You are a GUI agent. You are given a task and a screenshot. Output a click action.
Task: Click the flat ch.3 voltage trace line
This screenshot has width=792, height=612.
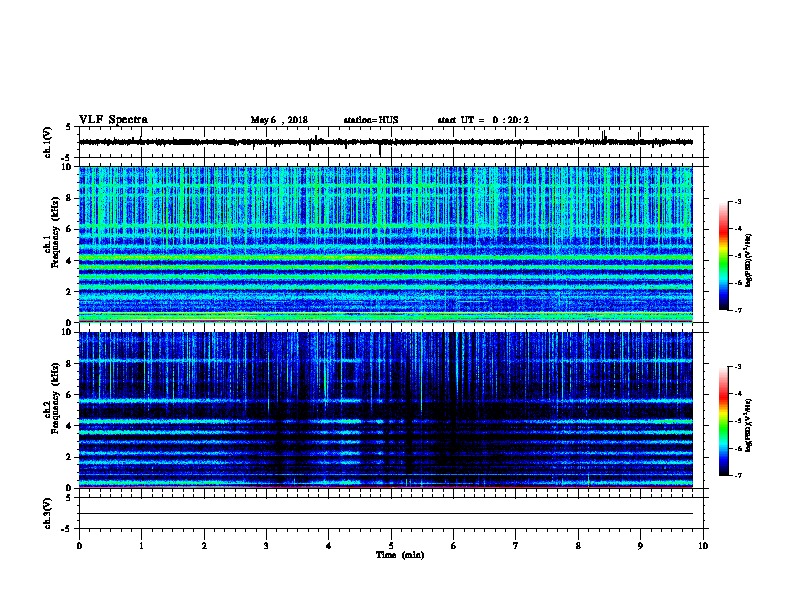click(386, 514)
